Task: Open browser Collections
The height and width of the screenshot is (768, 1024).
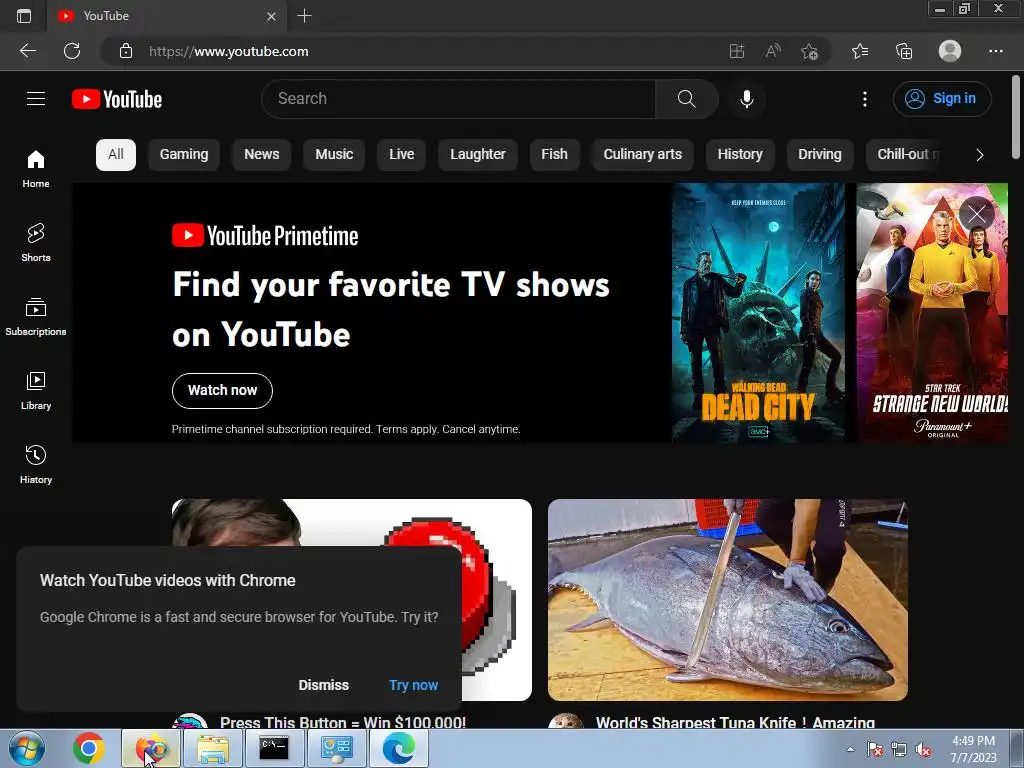Action: 904,51
